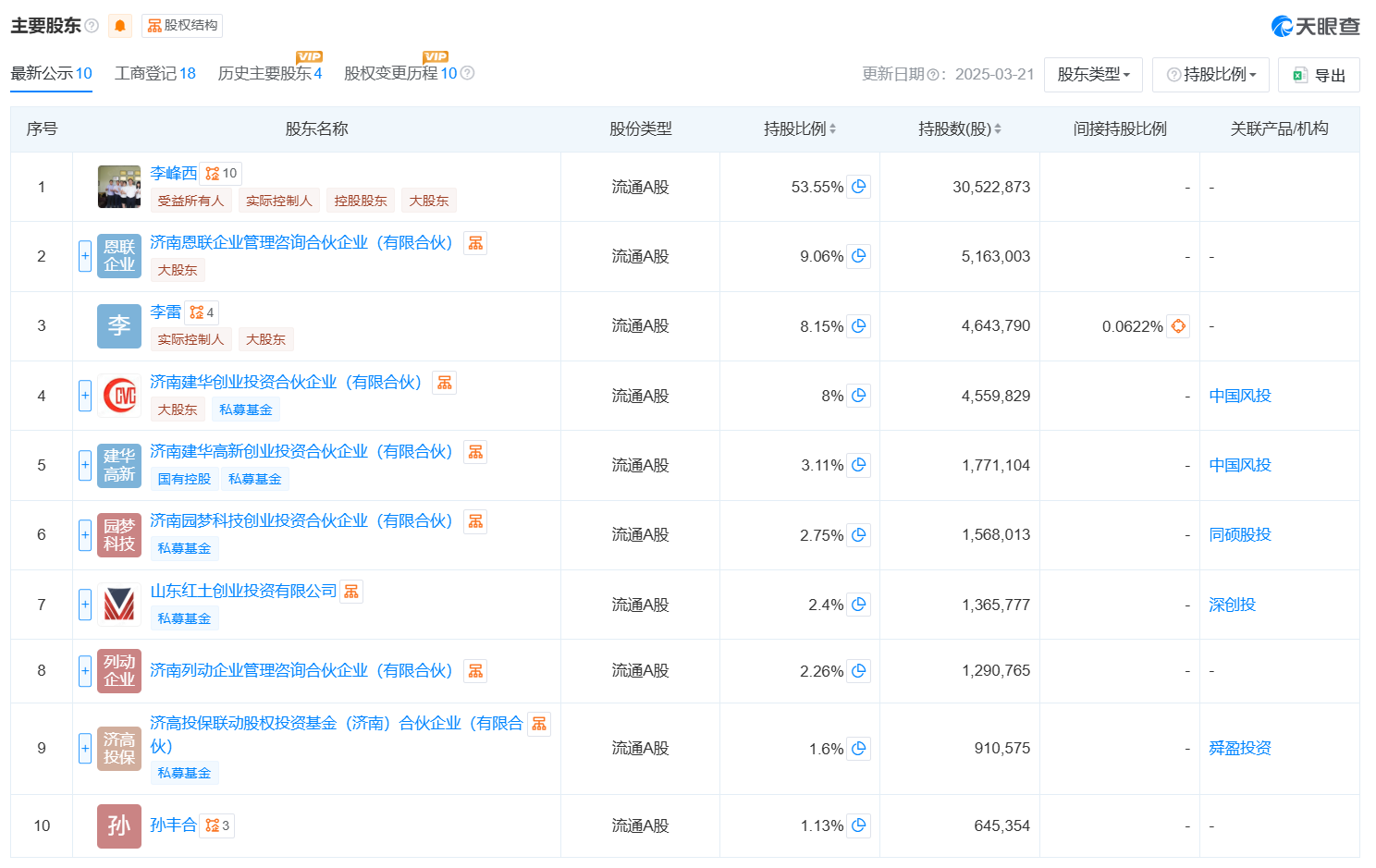This screenshot has width=1376, height=868.
Task: Expand the 济南列动企业管理咨询 row
Action: 84,671
